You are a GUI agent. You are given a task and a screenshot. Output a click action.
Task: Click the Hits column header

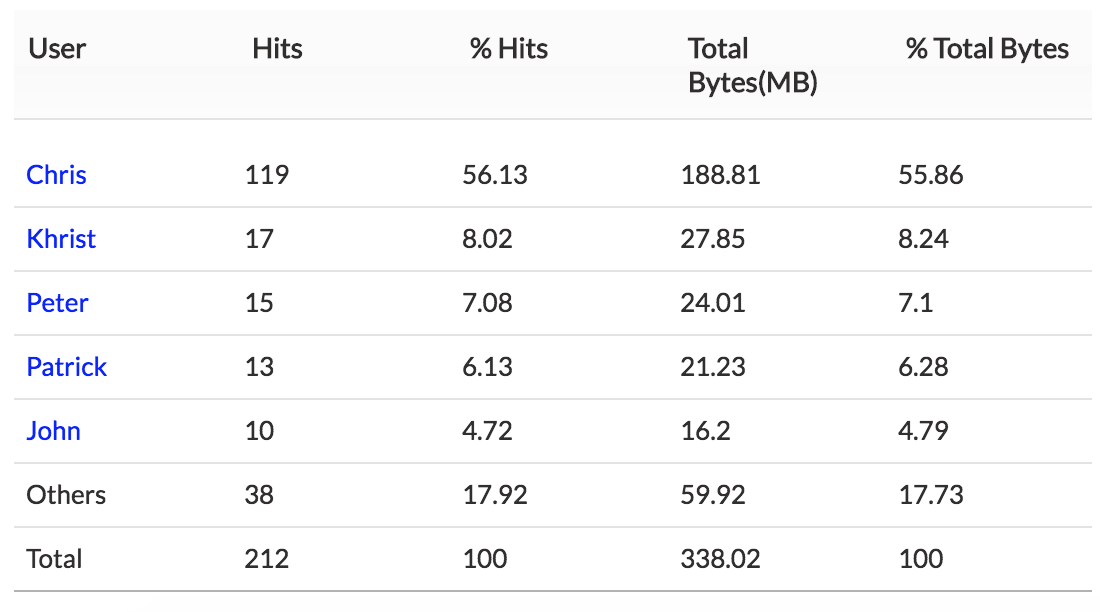coord(277,49)
